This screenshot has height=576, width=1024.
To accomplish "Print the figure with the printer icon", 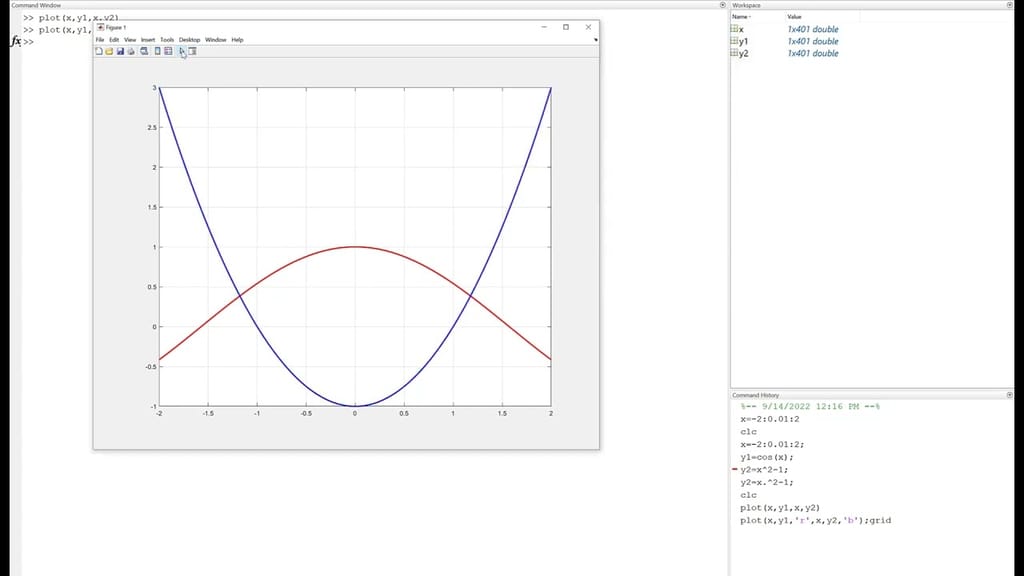I will (x=131, y=51).
